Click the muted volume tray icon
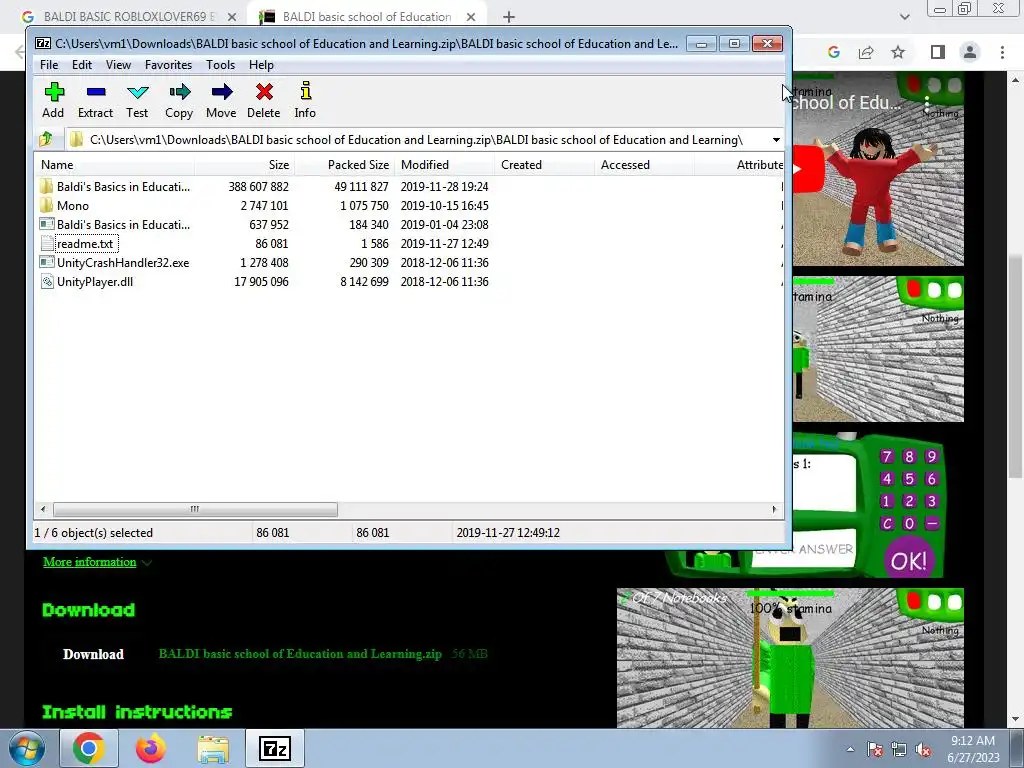 pos(923,749)
